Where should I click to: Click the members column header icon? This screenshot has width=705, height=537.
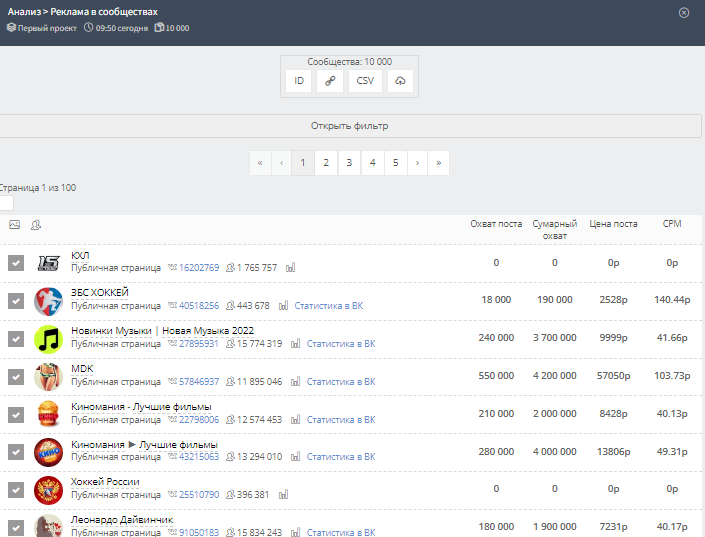(36, 224)
